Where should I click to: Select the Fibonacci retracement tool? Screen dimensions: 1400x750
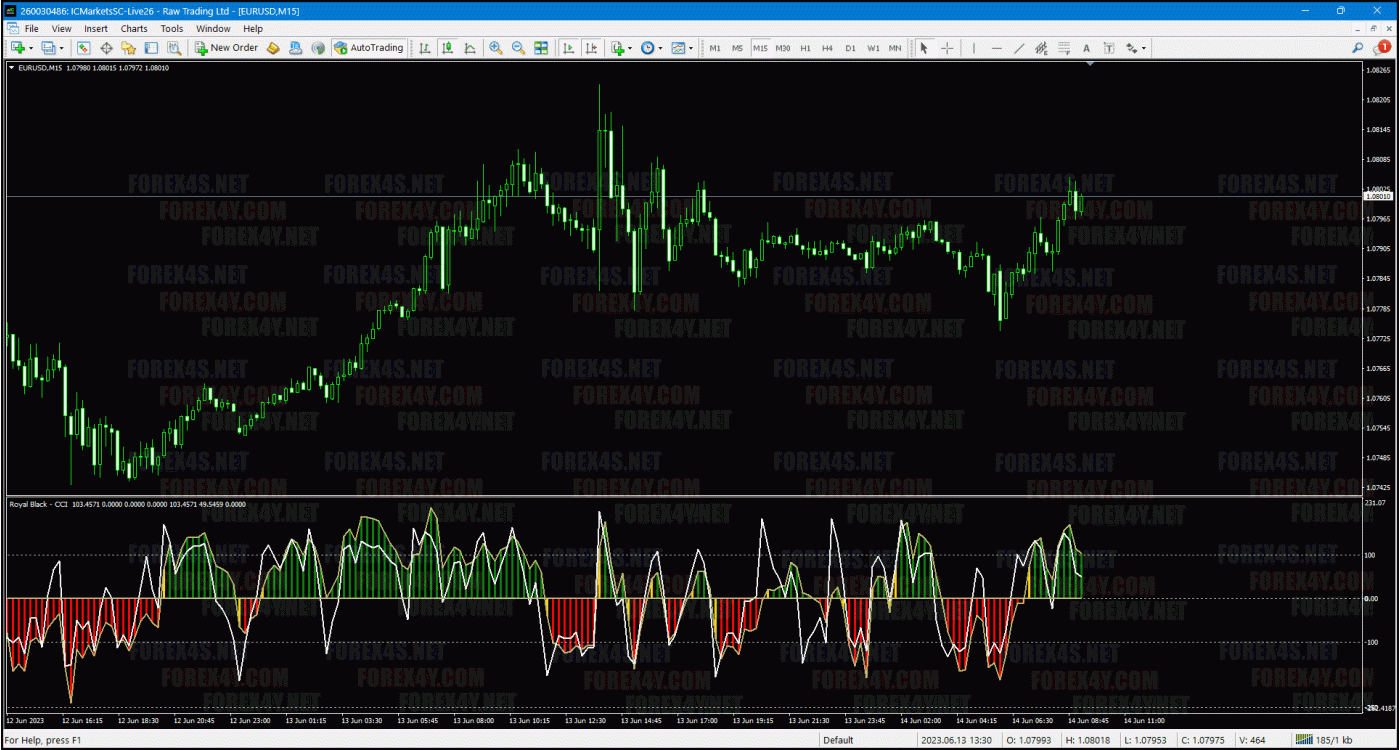[x=1064, y=48]
